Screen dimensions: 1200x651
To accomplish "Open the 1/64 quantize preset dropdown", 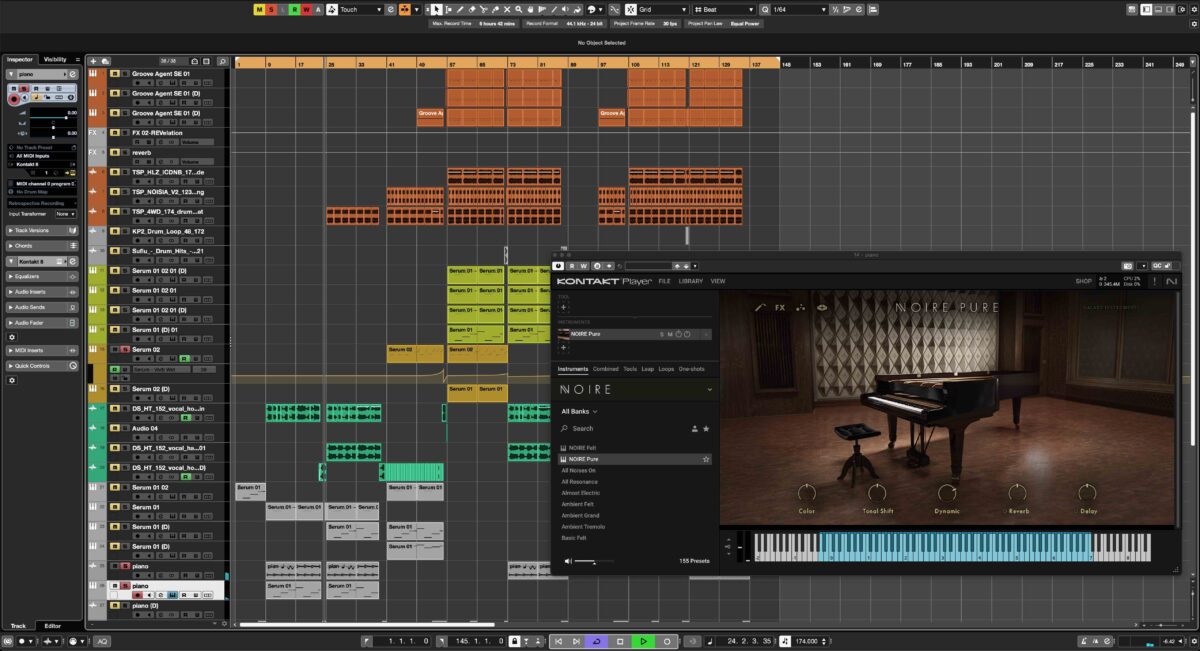I will [798, 9].
